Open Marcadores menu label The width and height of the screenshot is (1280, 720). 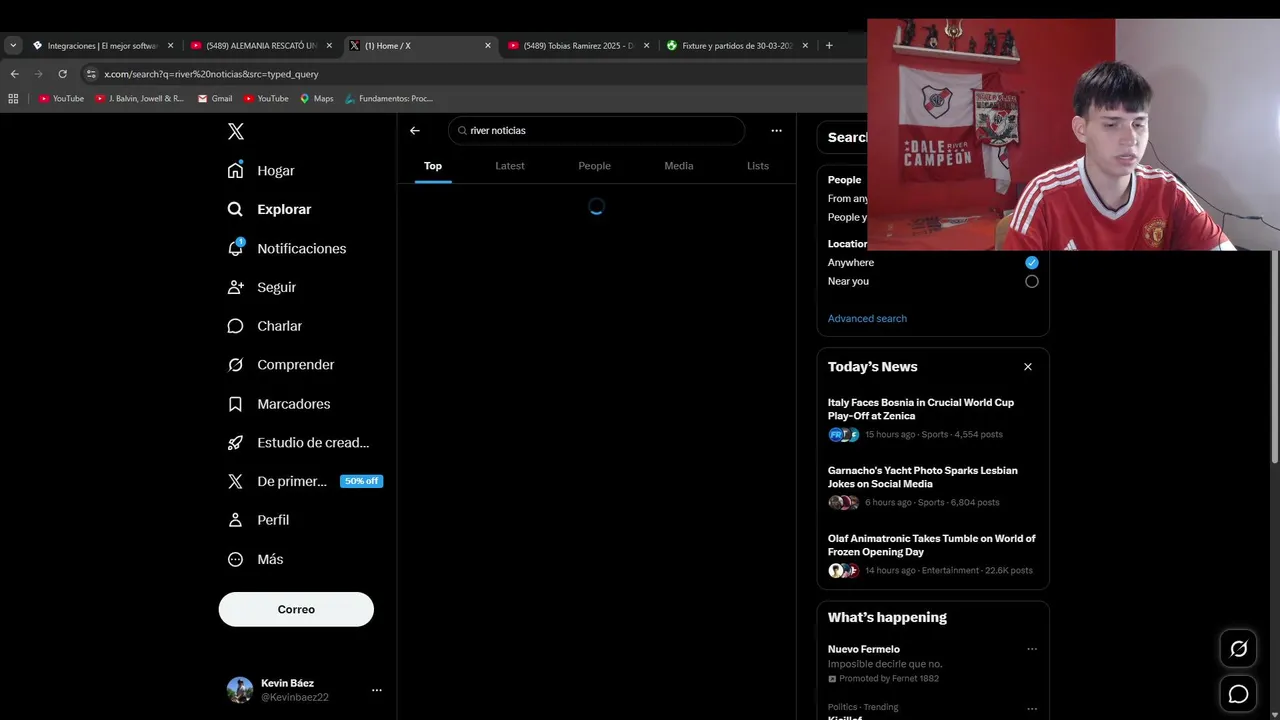294,404
